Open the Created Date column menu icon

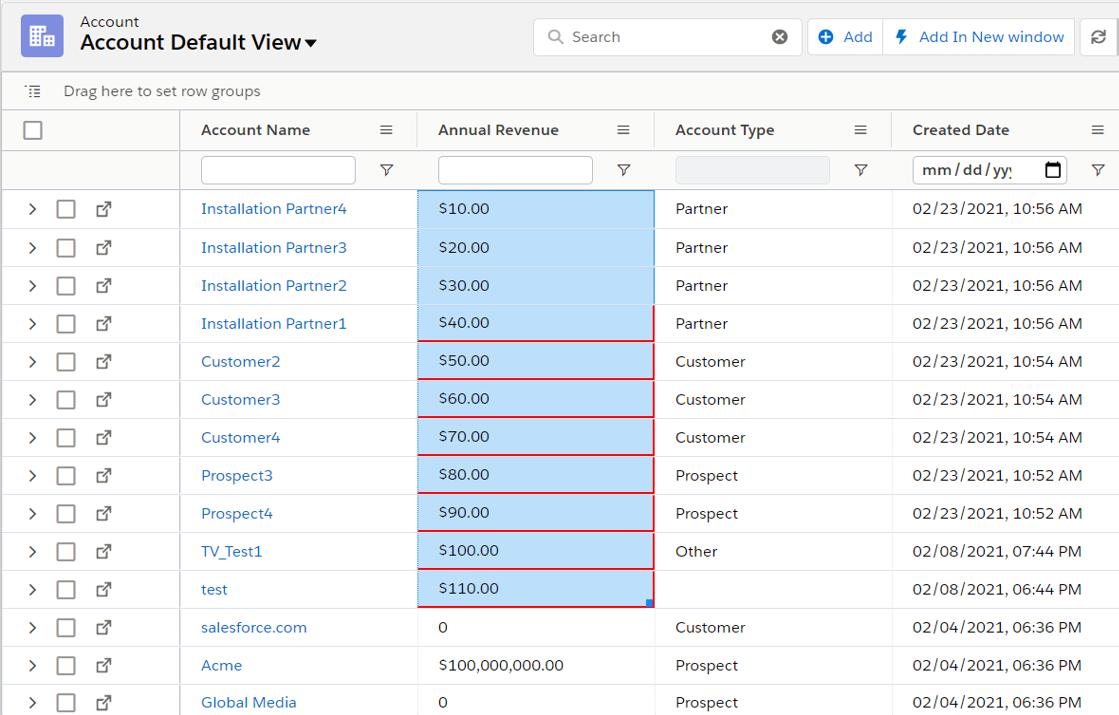1097,130
